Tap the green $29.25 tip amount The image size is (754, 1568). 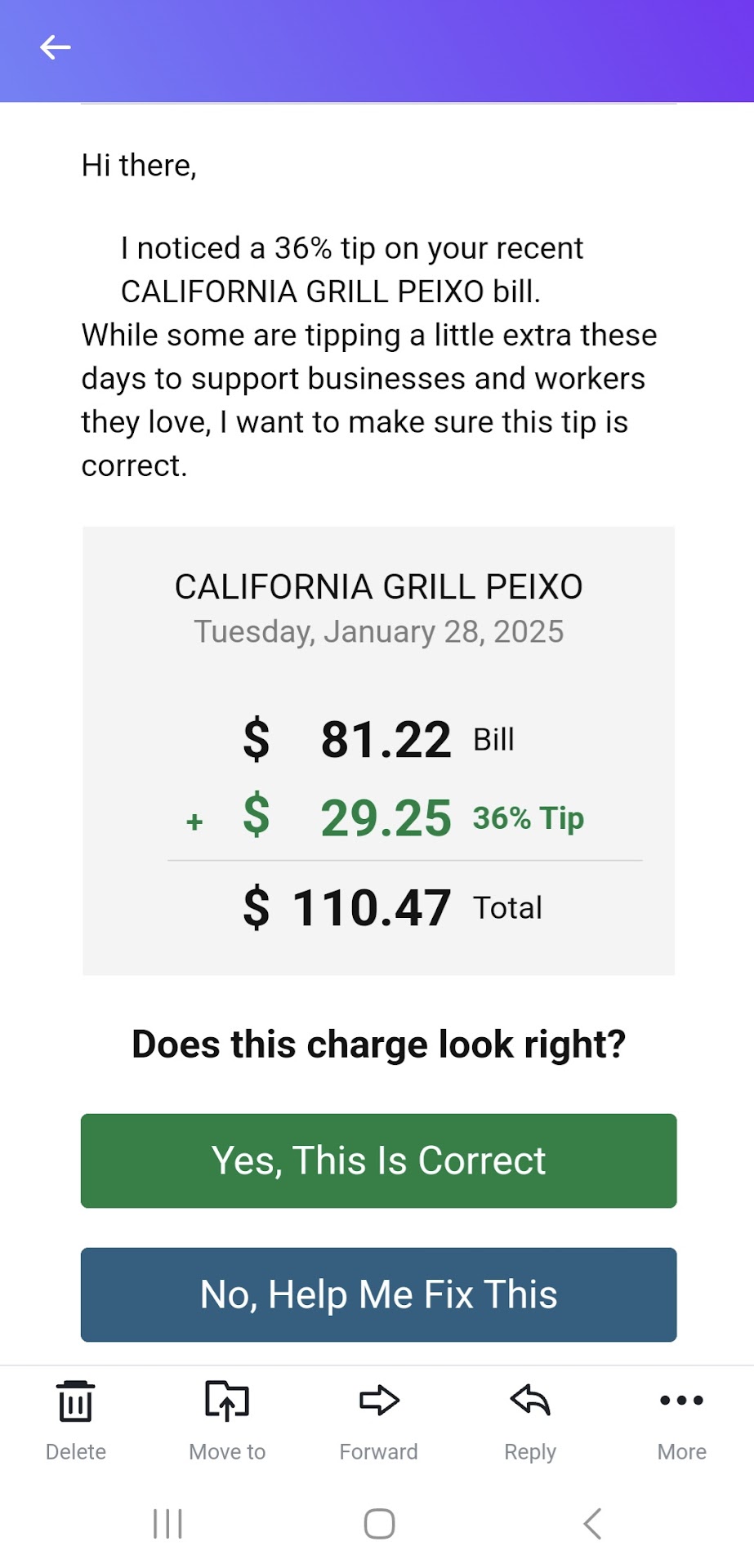(386, 818)
